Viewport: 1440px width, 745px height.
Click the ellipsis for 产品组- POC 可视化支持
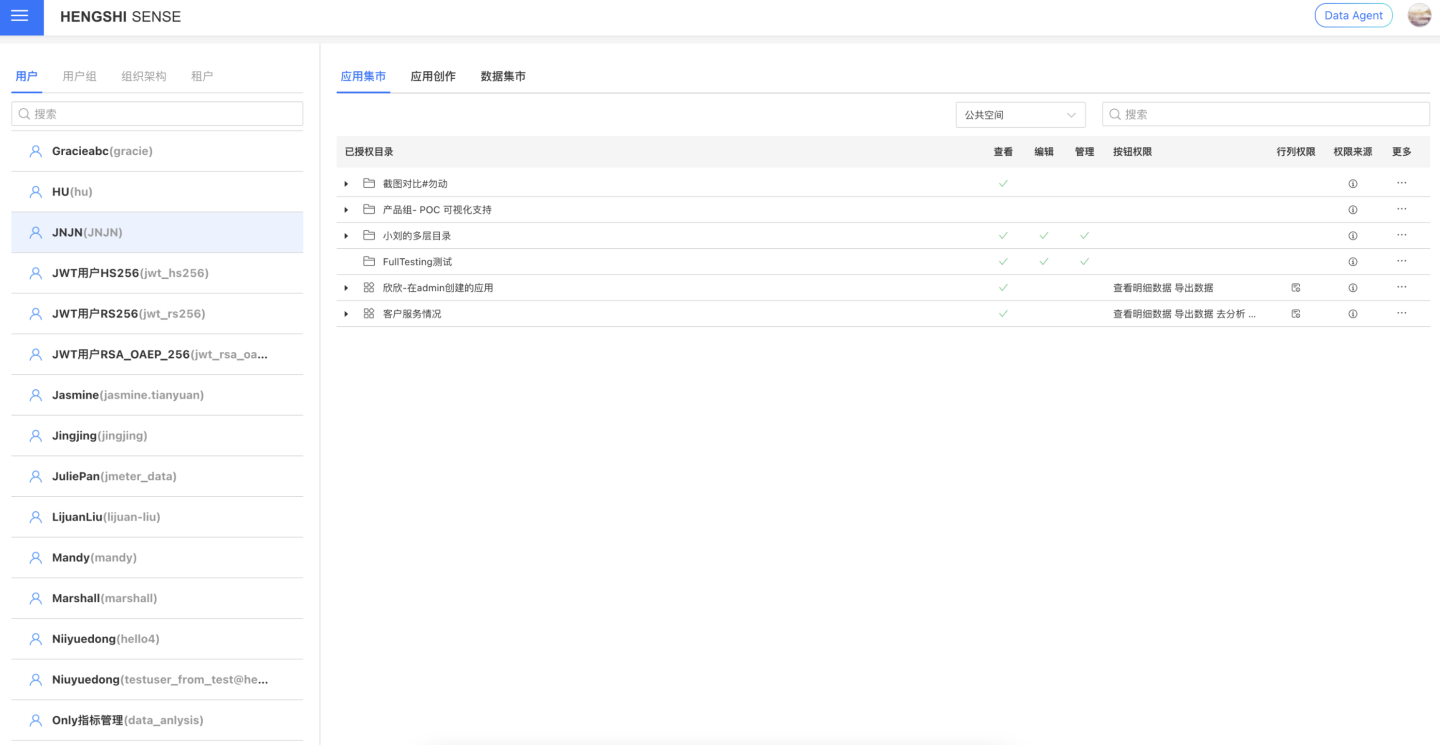pyautogui.click(x=1402, y=209)
